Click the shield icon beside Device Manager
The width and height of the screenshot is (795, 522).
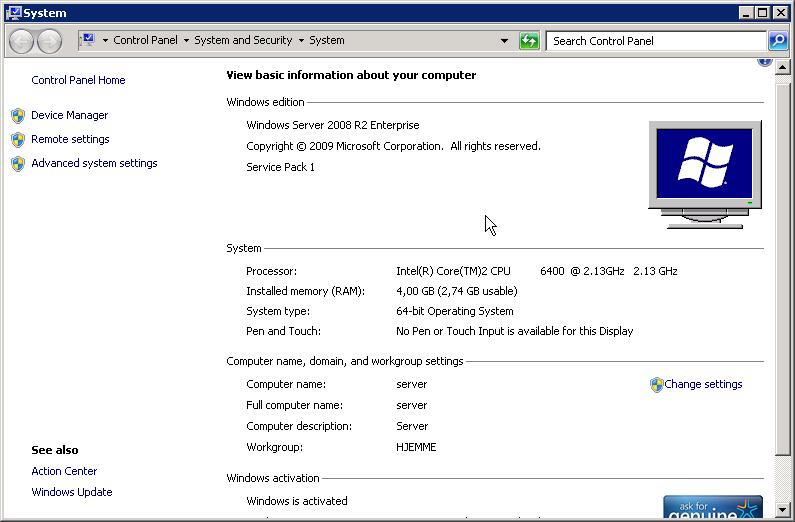18,116
